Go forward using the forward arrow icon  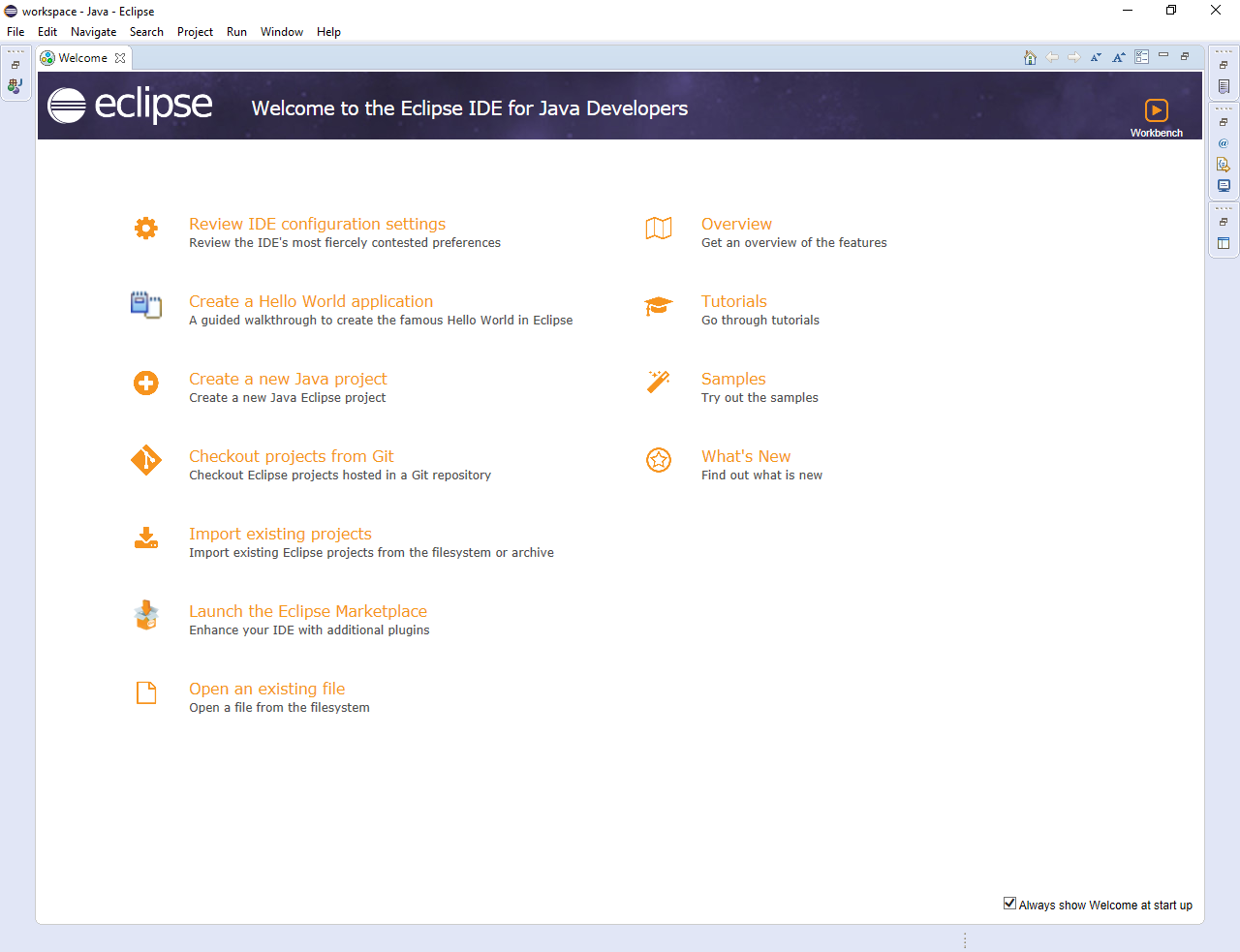pyautogui.click(x=1074, y=57)
